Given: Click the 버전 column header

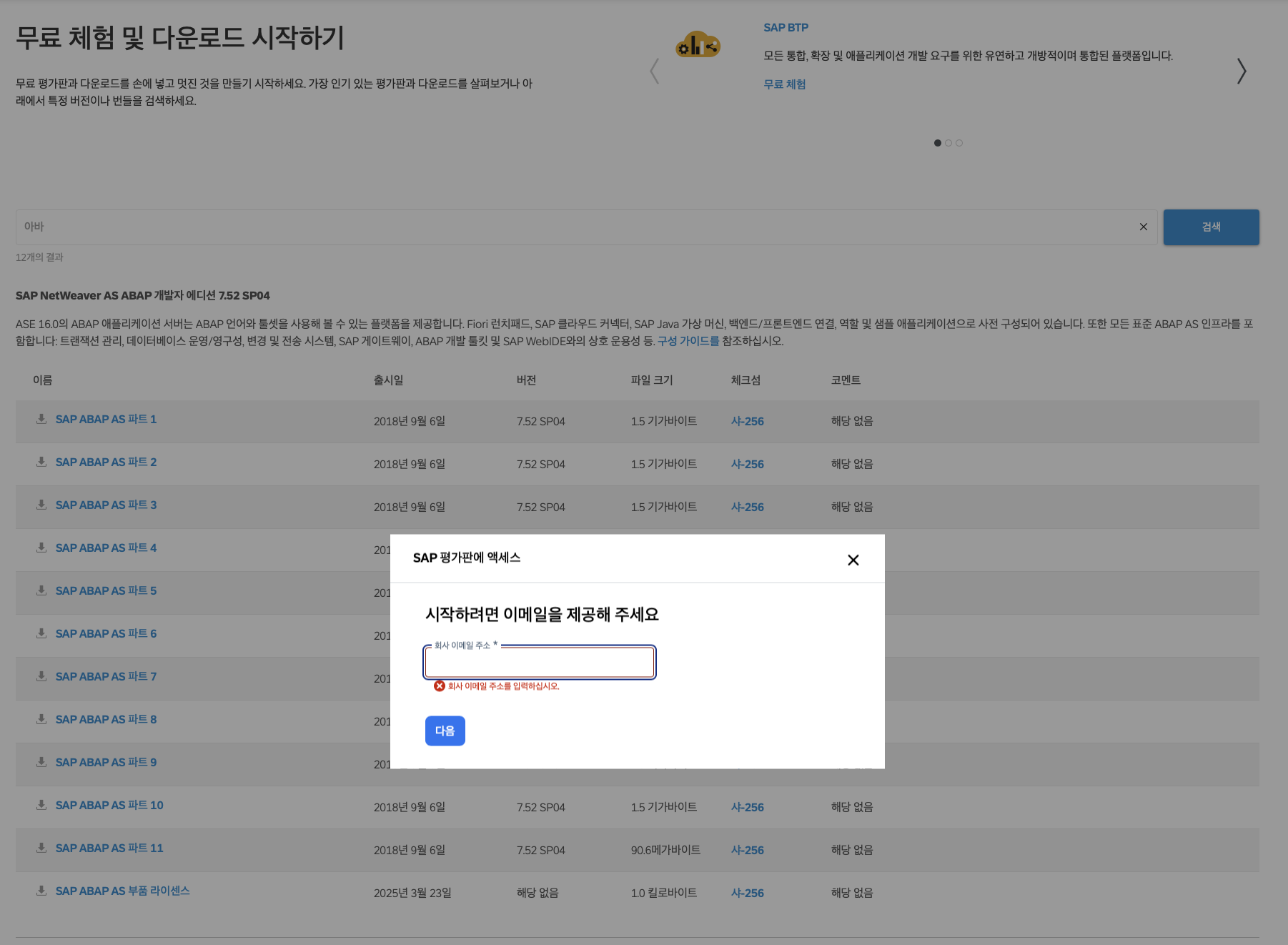Looking at the screenshot, I should (527, 380).
